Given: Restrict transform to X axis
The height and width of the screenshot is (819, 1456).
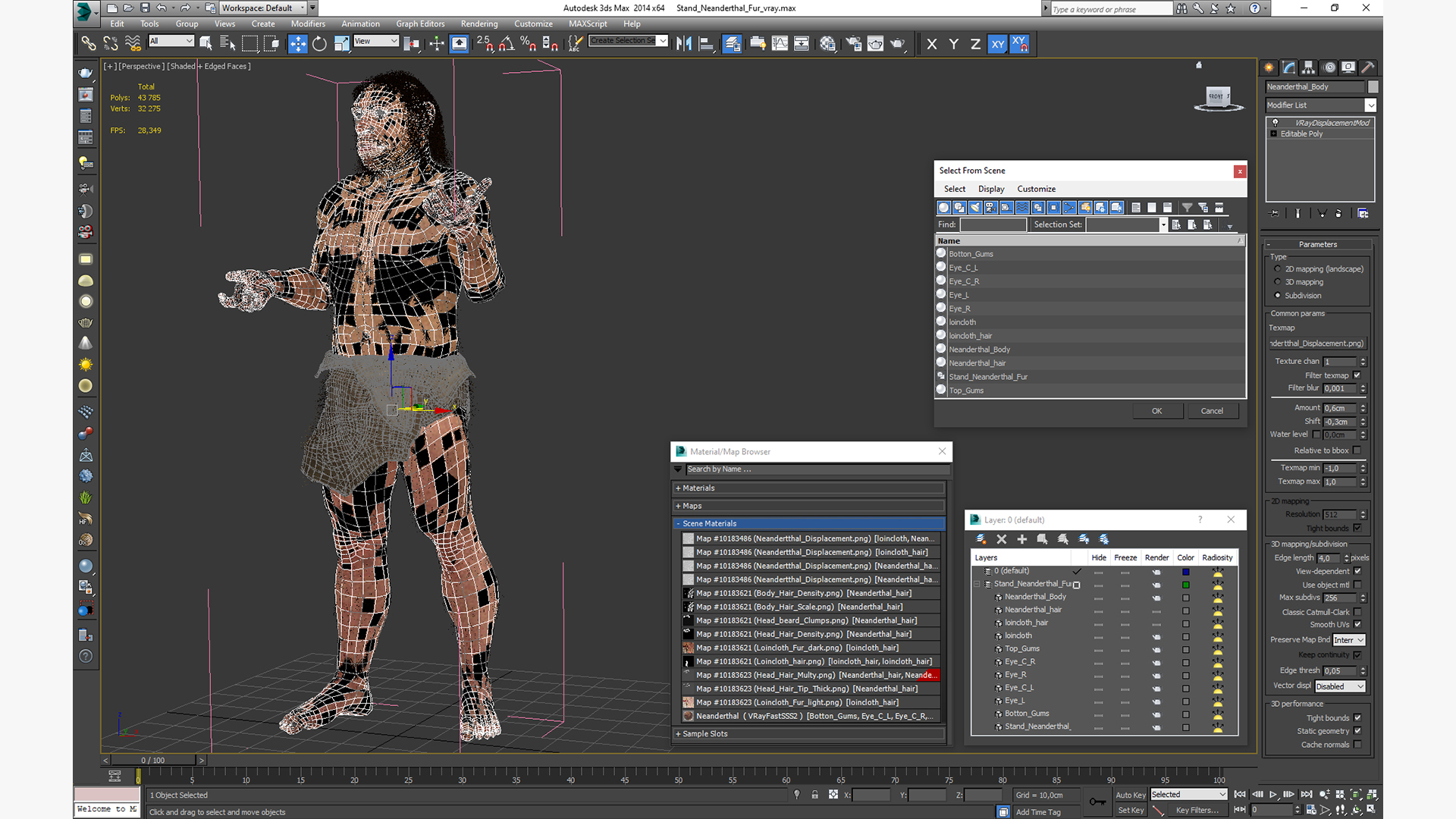Looking at the screenshot, I should [932, 44].
